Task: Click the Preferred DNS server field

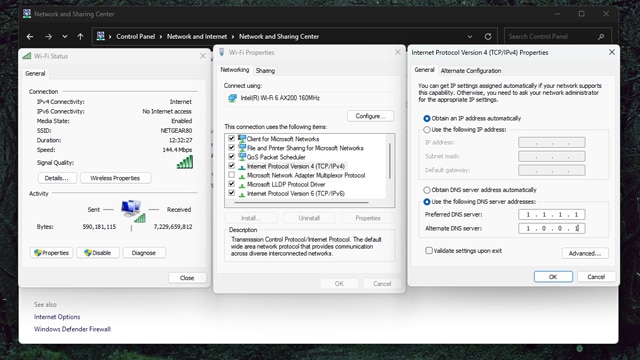Action: coord(552,214)
